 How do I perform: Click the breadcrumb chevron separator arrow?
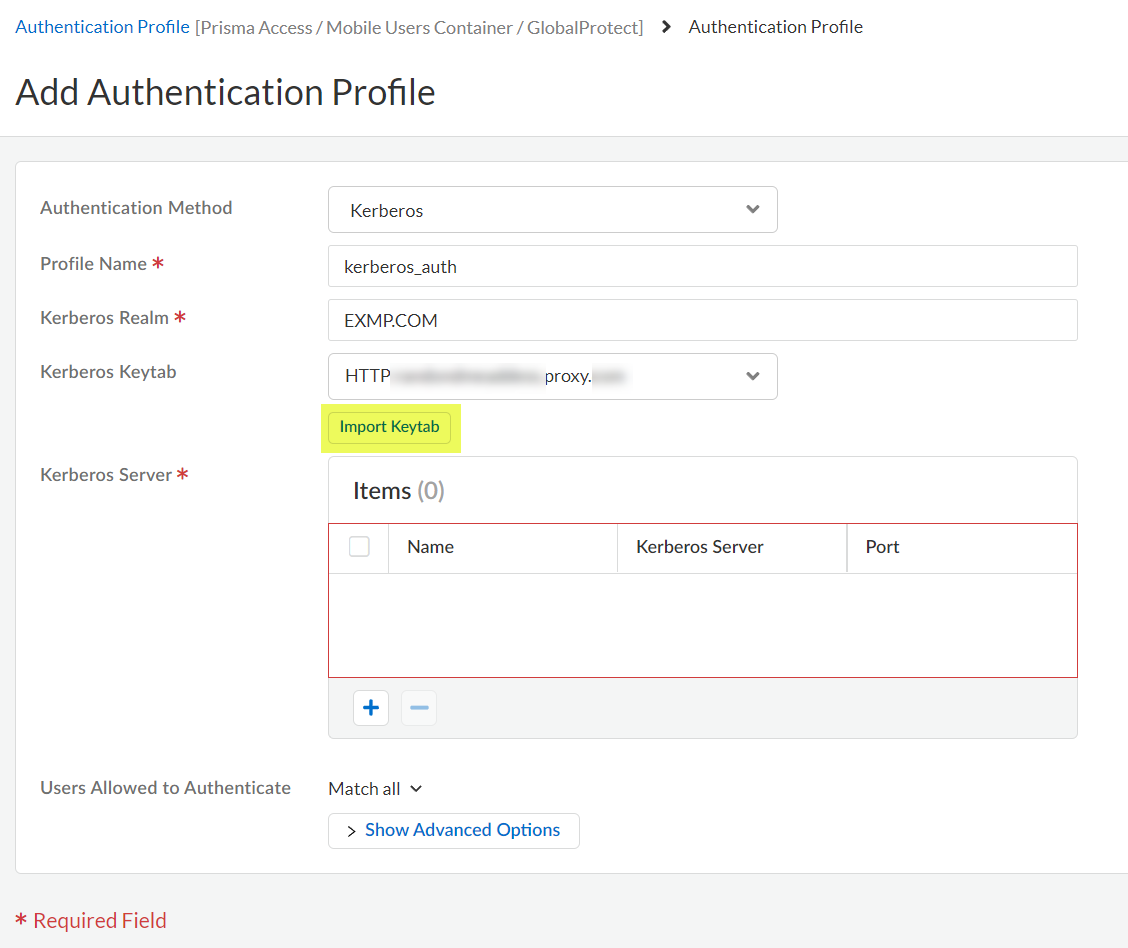(x=667, y=27)
